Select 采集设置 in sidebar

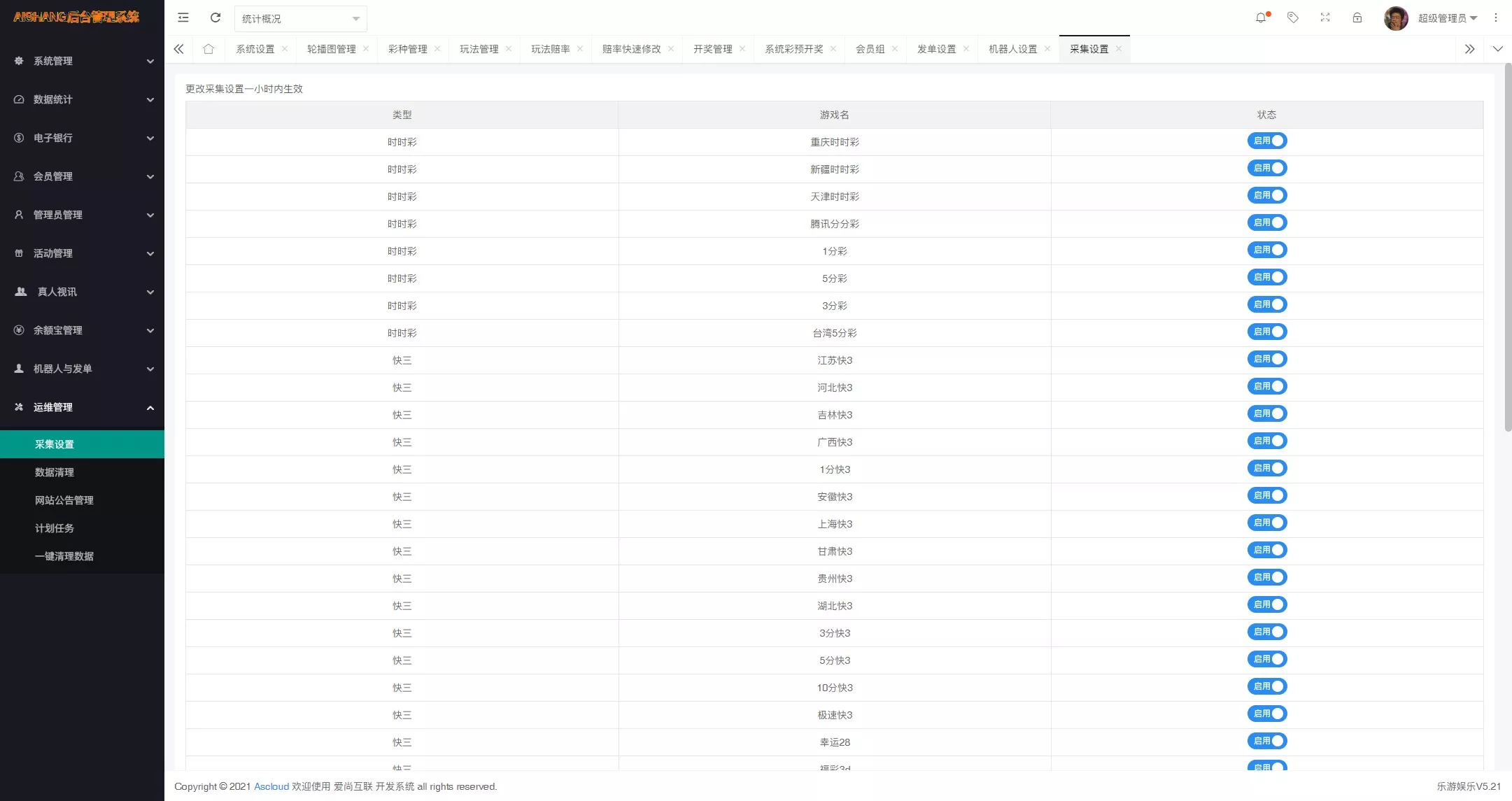pyautogui.click(x=82, y=444)
